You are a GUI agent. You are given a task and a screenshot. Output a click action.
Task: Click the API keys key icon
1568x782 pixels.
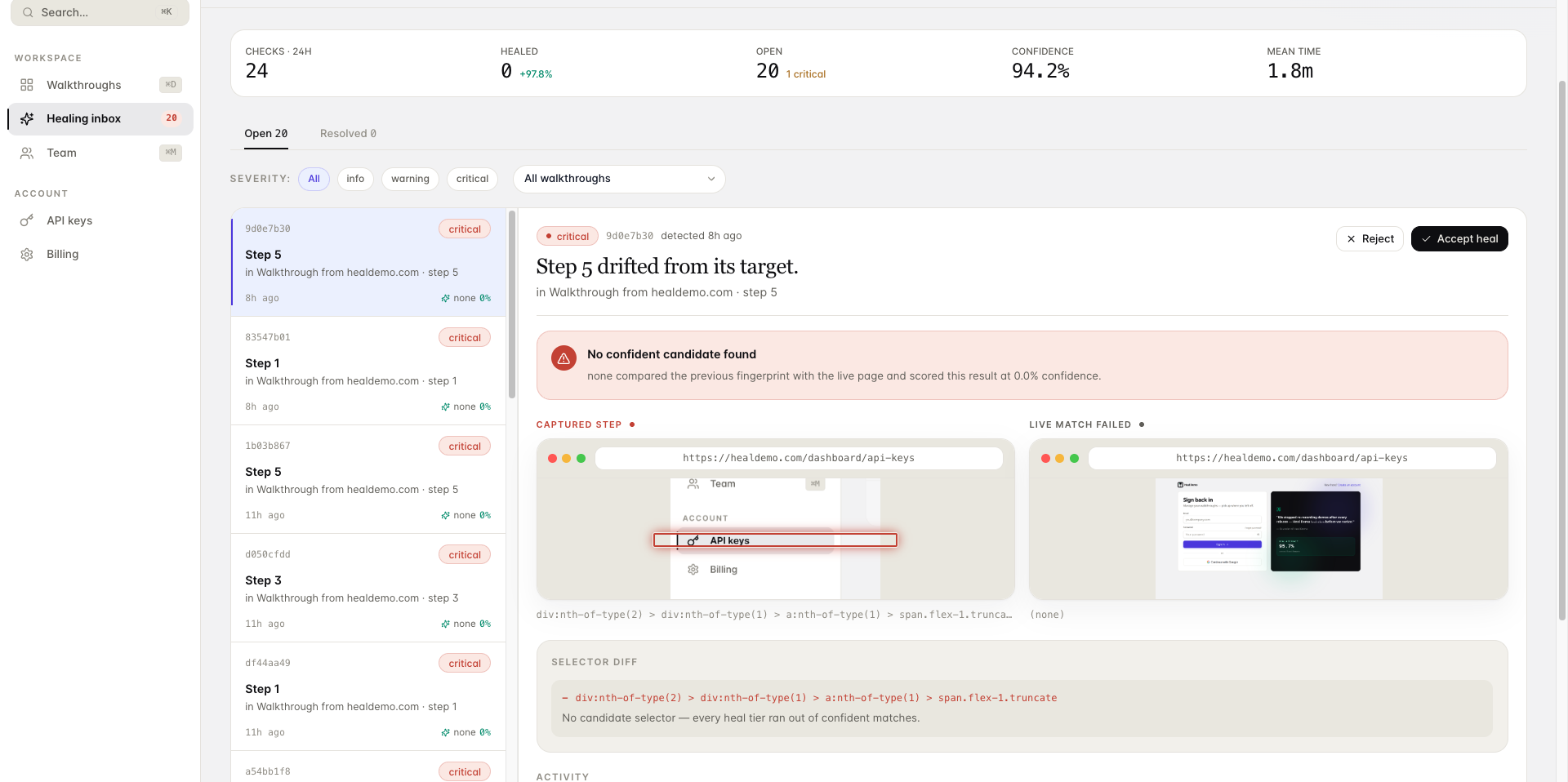tap(27, 220)
